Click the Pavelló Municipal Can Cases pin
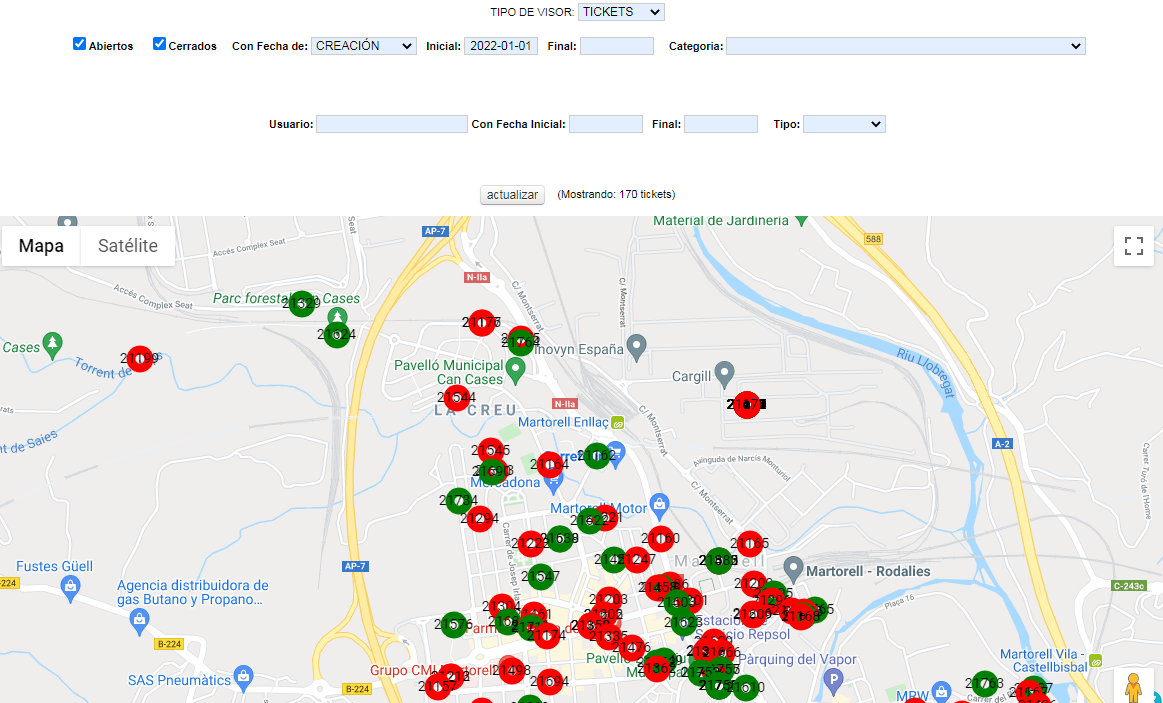 [516, 371]
